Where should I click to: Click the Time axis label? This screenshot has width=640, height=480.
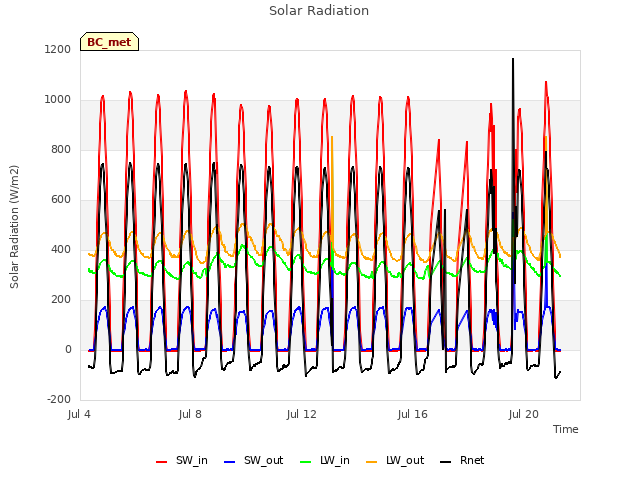[566, 429]
